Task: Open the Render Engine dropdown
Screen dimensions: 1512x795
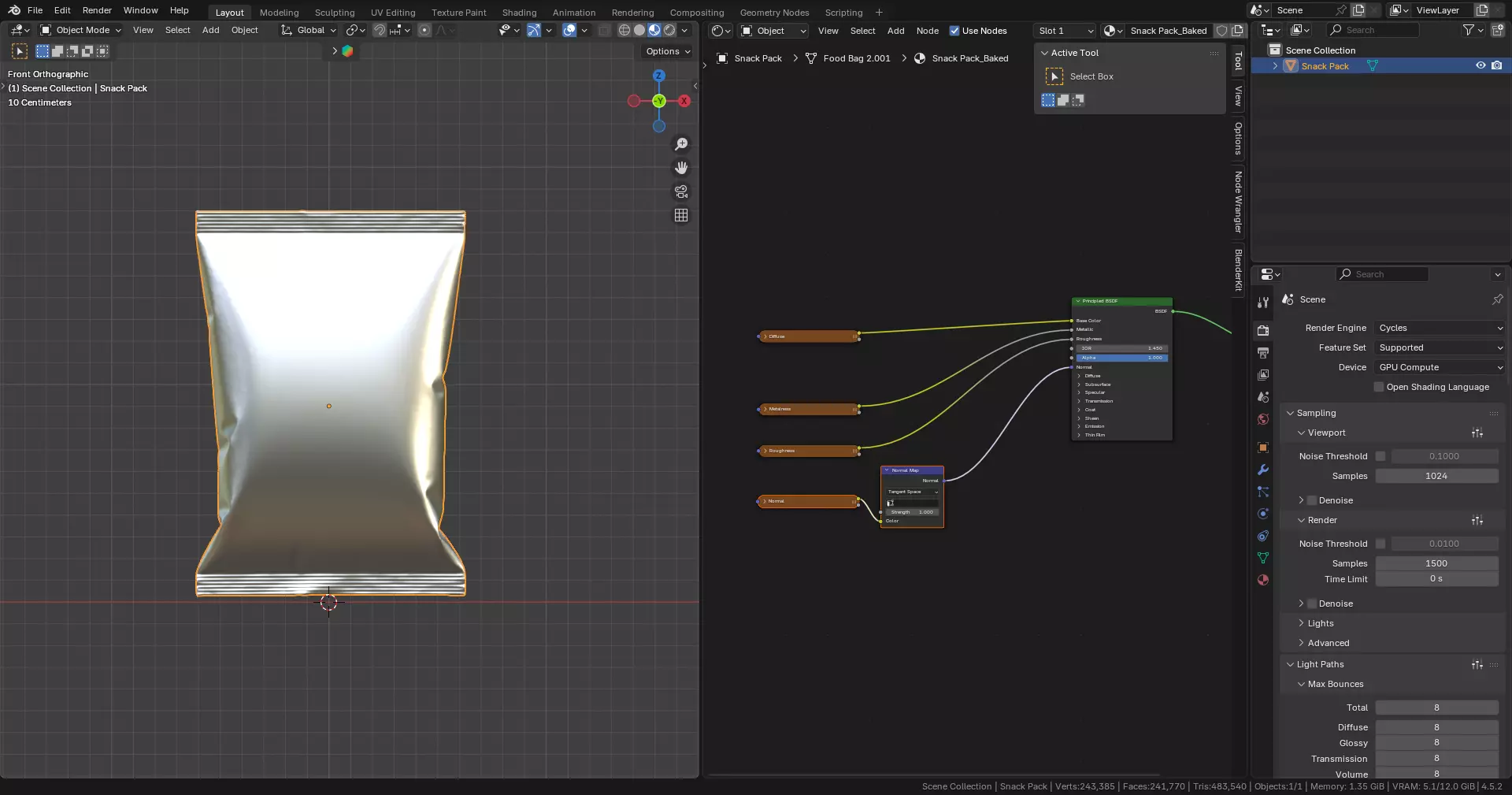Action: [1440, 328]
